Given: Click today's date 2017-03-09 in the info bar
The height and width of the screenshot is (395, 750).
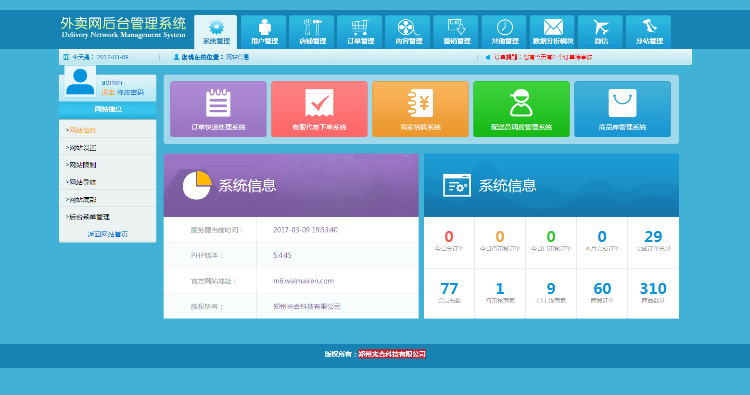Looking at the screenshot, I should [x=112, y=57].
